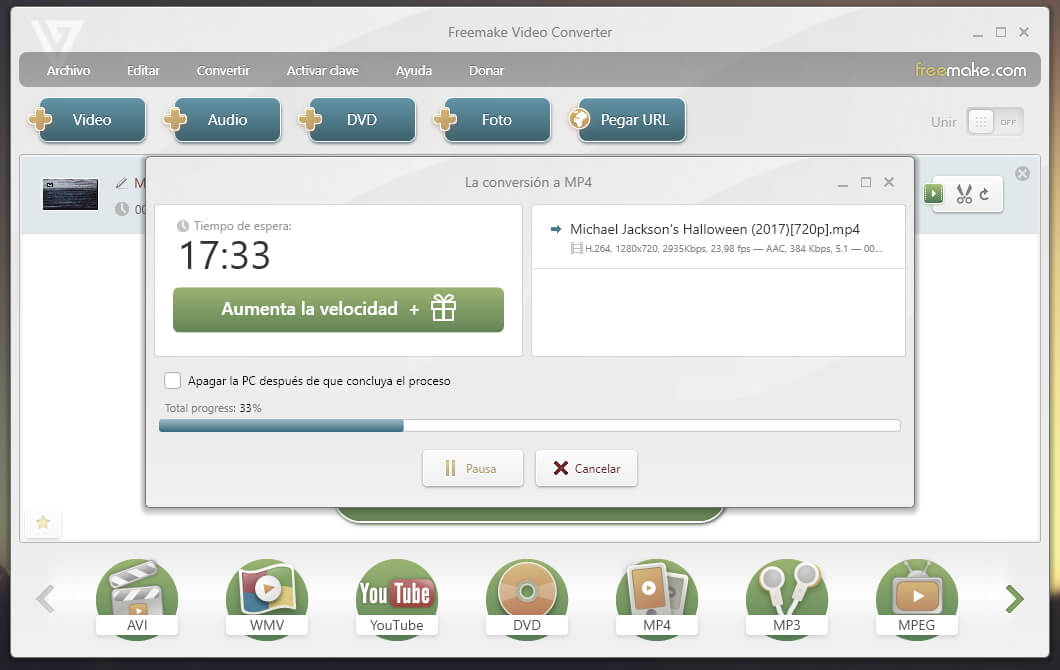Close the Freemake Video Converter window
The width and height of the screenshot is (1060, 670).
tap(1024, 32)
